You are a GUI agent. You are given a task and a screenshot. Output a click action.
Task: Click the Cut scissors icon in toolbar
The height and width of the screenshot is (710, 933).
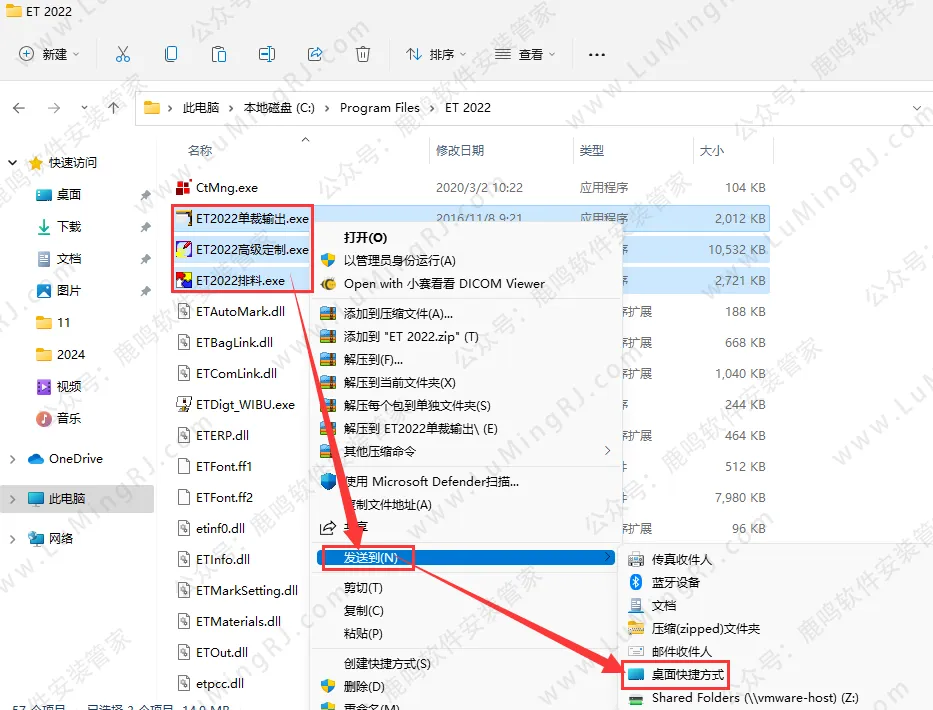coord(123,54)
